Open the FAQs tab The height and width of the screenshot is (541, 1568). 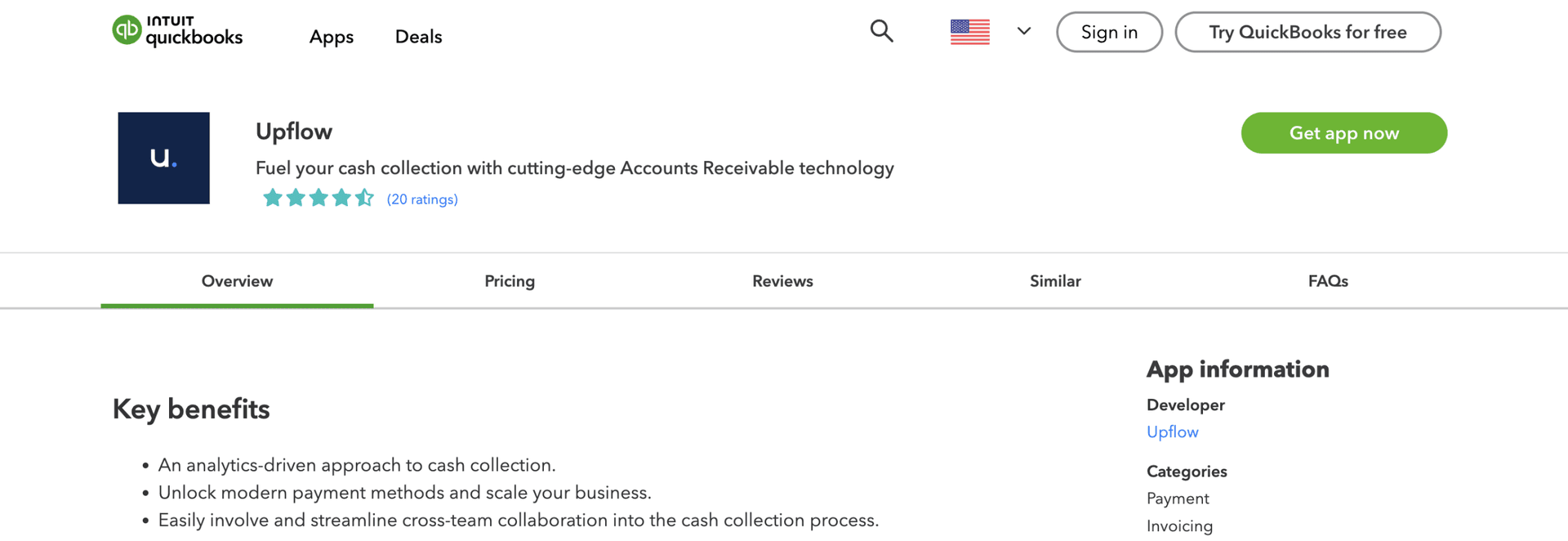(x=1328, y=281)
